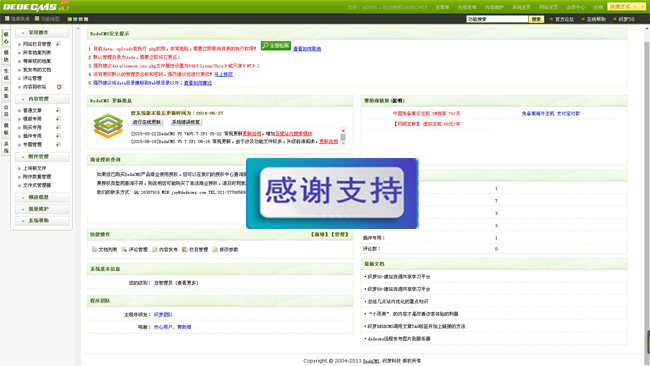This screenshot has width=650, height=366.
Task: Click the 查看如何搬迁 link
Action: click(198, 83)
